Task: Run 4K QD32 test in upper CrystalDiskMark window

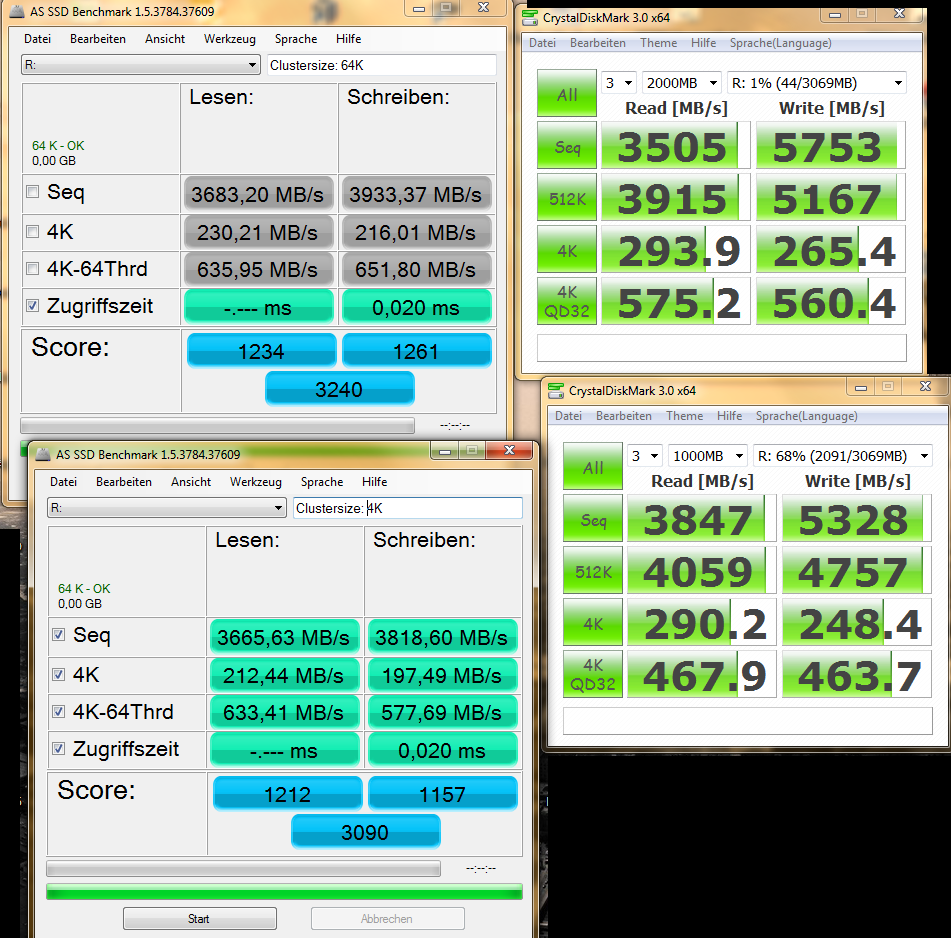Action: point(567,301)
